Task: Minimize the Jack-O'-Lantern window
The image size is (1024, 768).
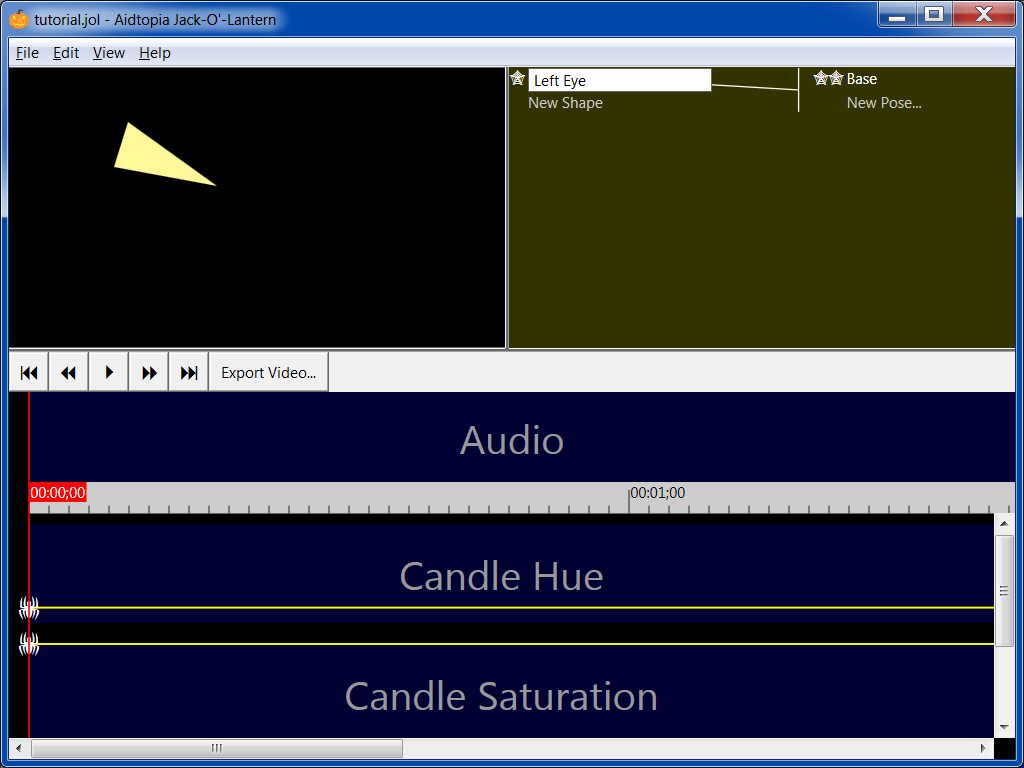Action: [897, 14]
